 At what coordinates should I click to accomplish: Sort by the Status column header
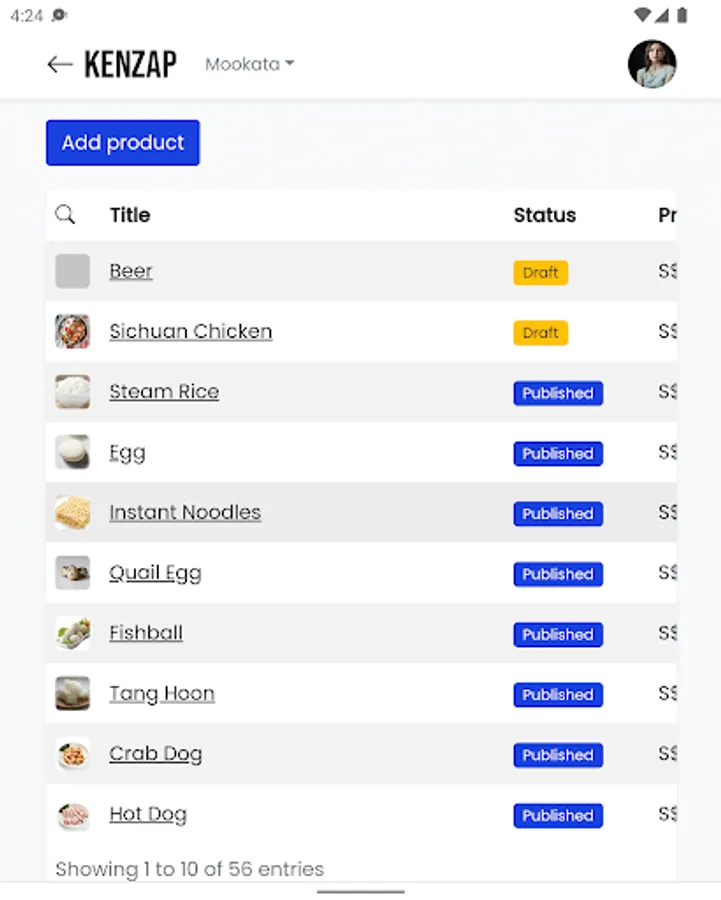pos(544,215)
